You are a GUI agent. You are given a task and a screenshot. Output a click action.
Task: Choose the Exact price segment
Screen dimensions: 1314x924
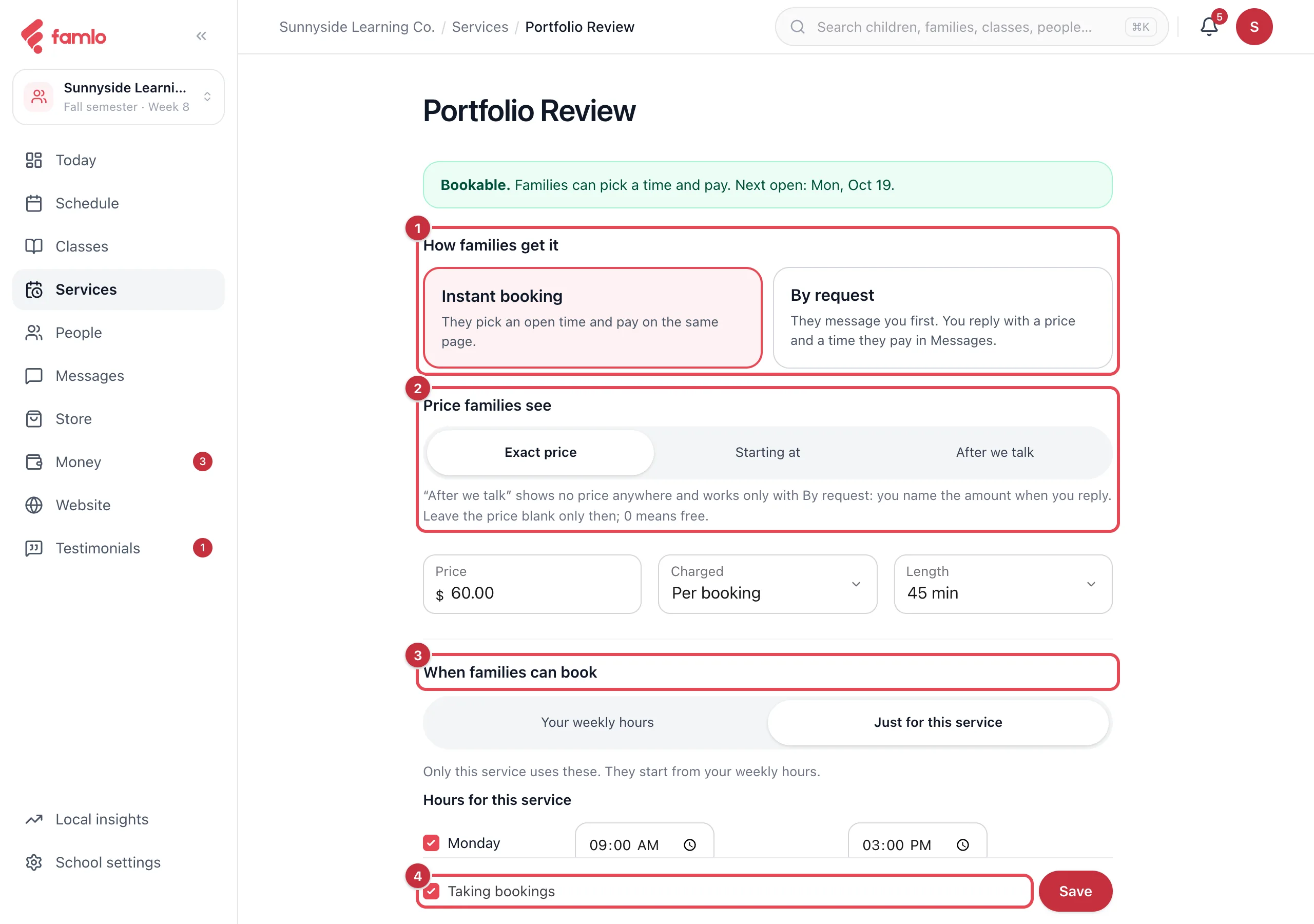(540, 452)
